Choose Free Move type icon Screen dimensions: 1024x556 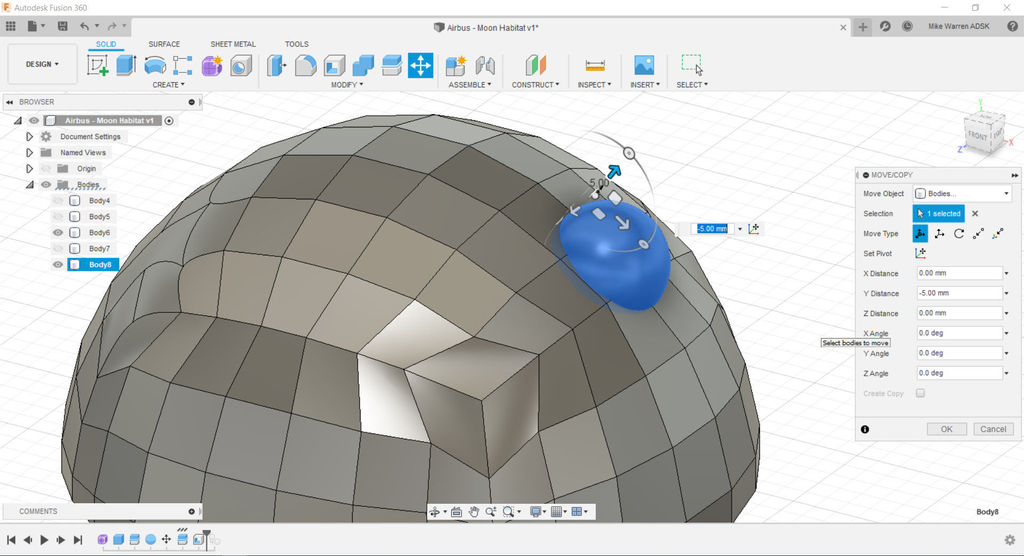[920, 233]
